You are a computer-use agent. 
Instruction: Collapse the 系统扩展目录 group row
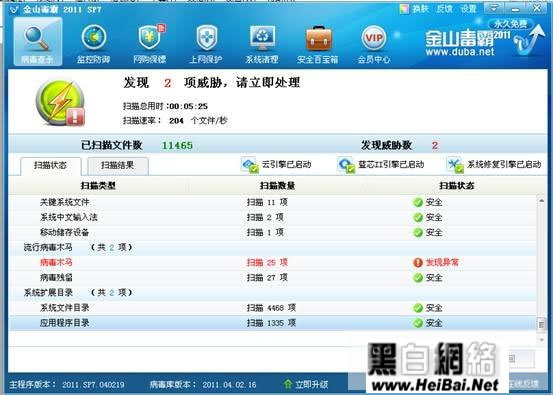[272, 292]
